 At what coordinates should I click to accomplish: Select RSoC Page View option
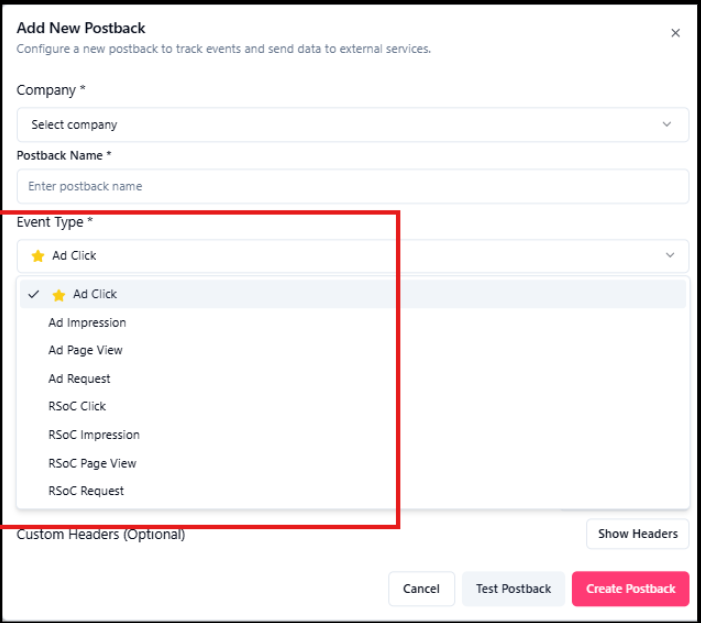coord(92,463)
